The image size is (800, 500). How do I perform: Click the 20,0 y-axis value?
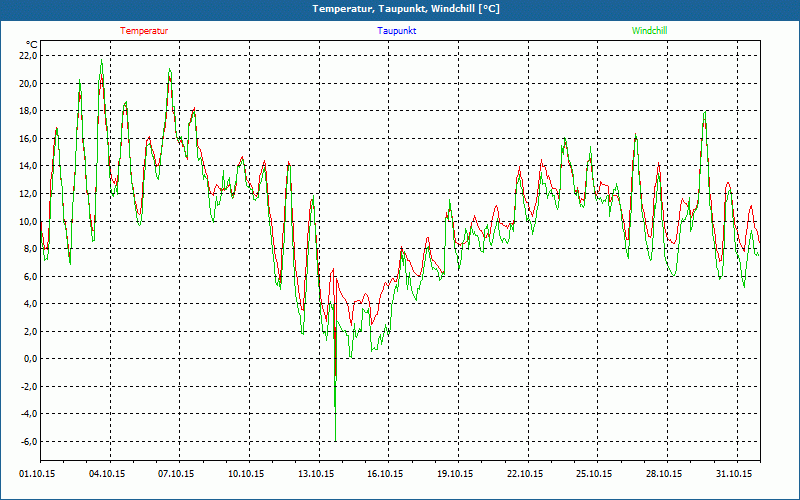tap(29, 83)
